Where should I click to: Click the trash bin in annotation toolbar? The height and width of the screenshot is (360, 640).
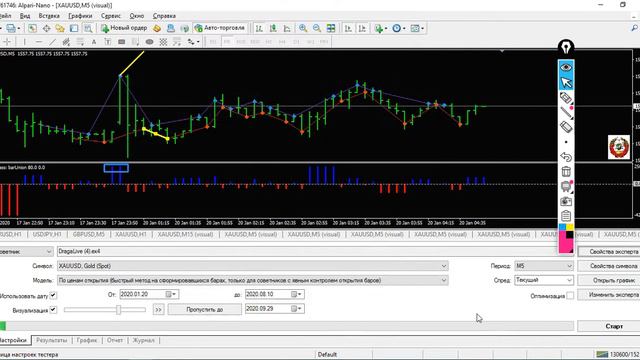(x=566, y=171)
